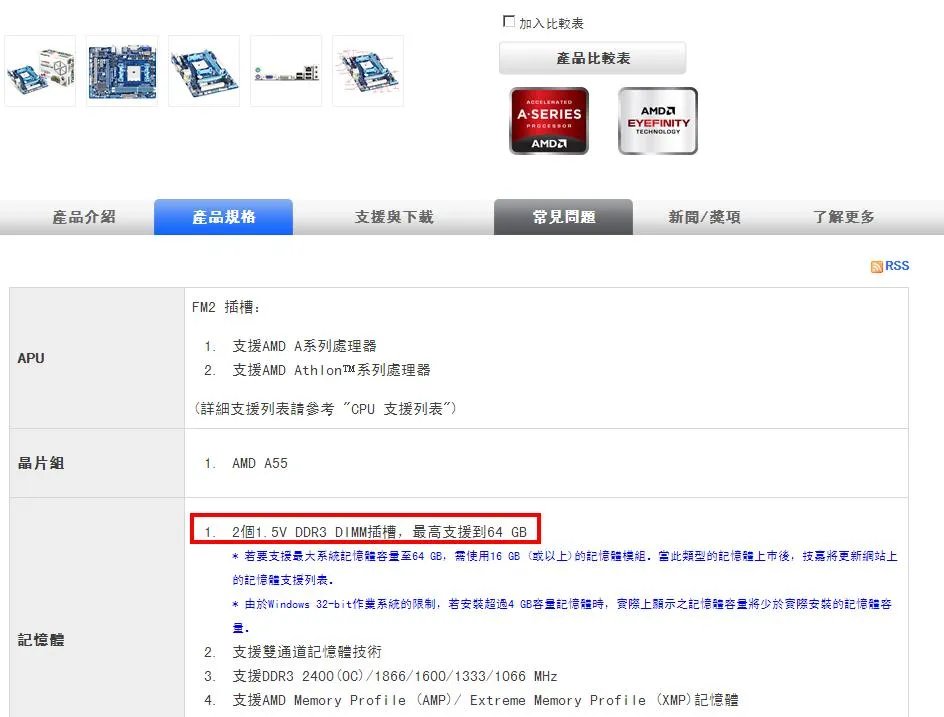Click the RSS text link
944x717 pixels.
[x=895, y=265]
